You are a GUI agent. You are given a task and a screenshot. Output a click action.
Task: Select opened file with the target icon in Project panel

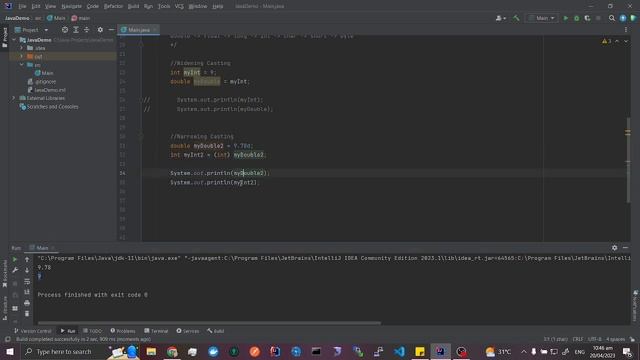tap(65, 30)
